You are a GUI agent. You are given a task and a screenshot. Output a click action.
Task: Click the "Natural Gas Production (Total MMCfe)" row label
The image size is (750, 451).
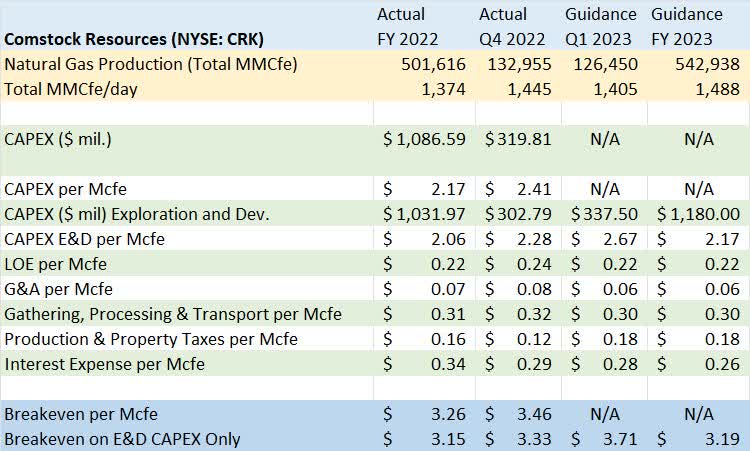[151, 64]
